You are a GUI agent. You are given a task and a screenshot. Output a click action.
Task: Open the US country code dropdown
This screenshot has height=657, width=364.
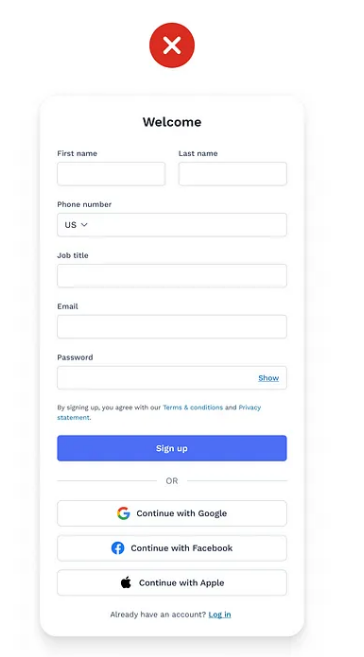tap(76, 225)
